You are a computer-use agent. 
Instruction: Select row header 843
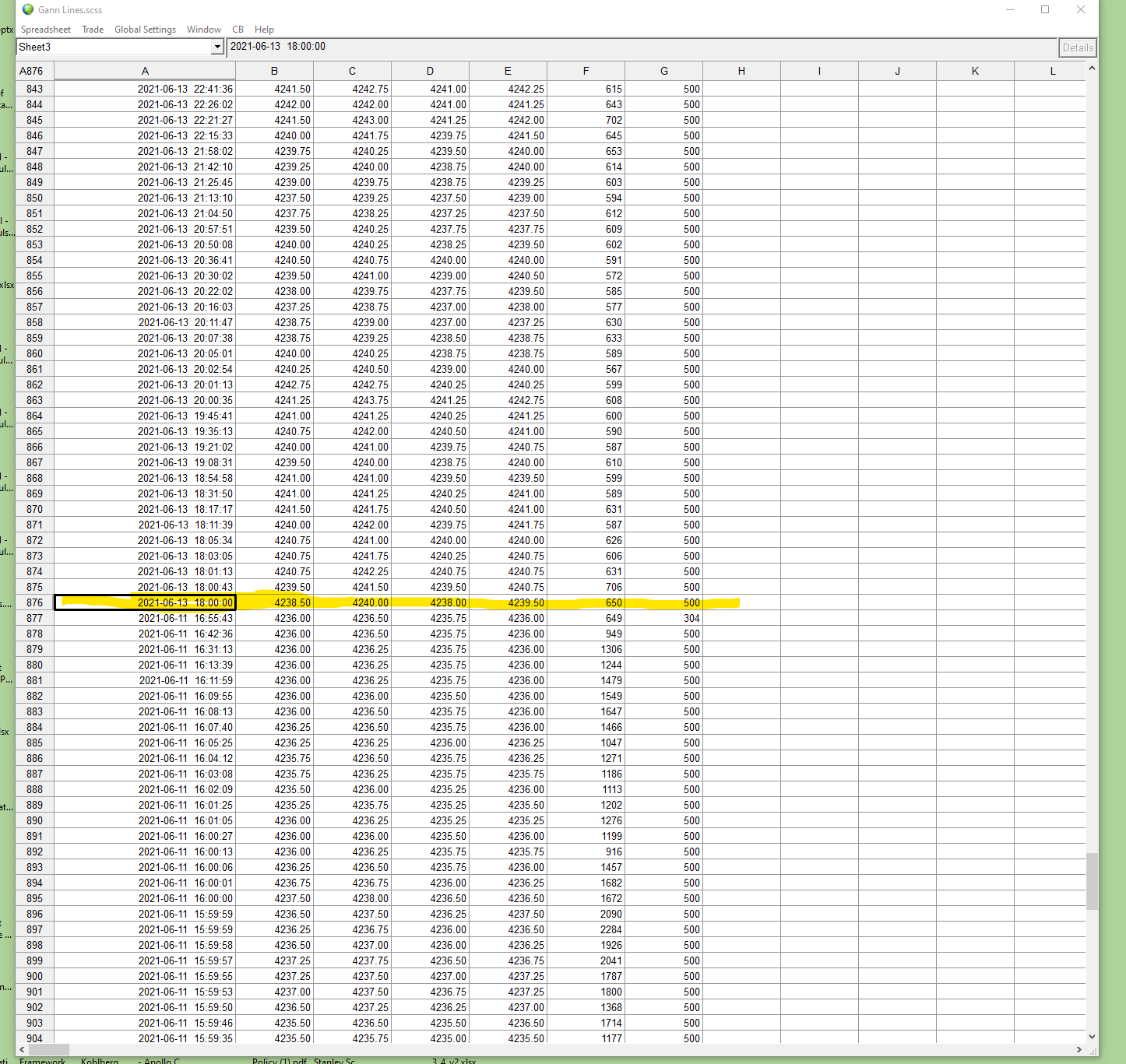click(x=34, y=89)
